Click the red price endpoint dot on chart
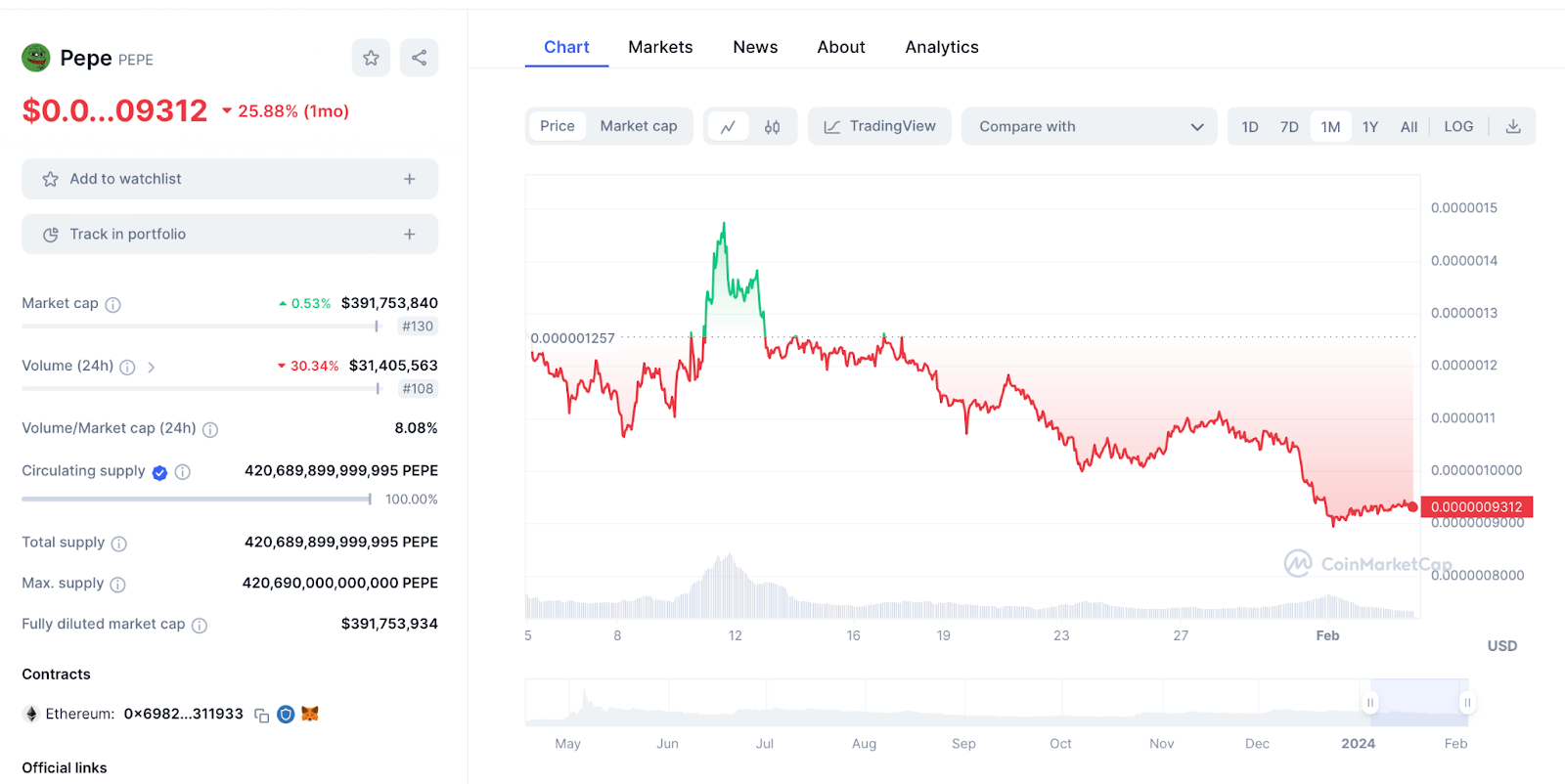Screen dimensions: 1565x784 point(1412,506)
